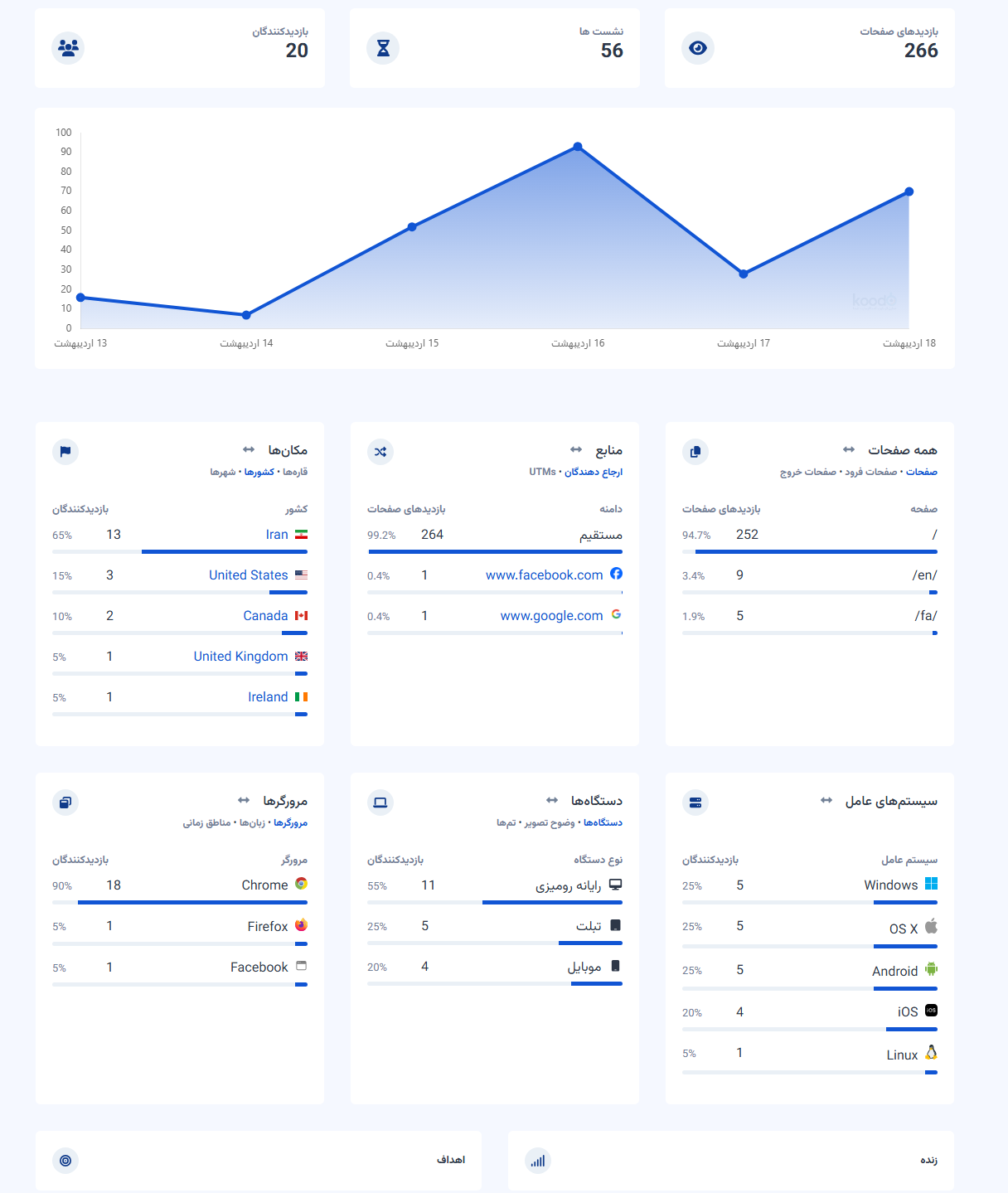Click the Iran row progress bar

click(180, 551)
